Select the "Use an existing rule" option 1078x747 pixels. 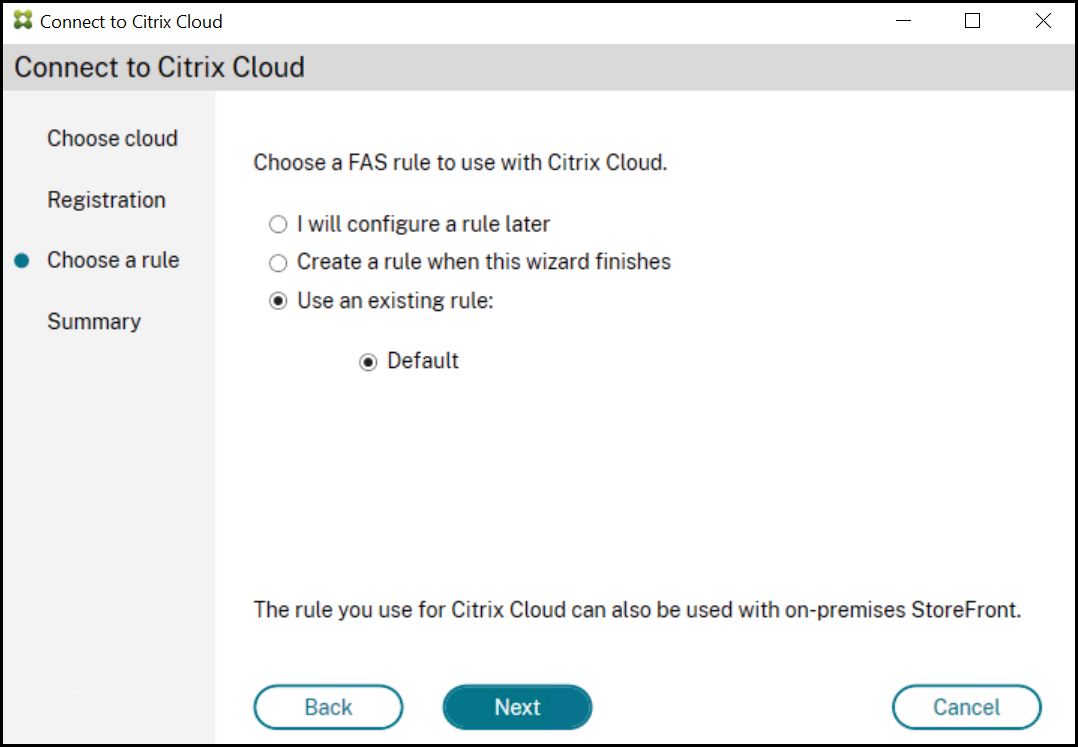[x=278, y=301]
